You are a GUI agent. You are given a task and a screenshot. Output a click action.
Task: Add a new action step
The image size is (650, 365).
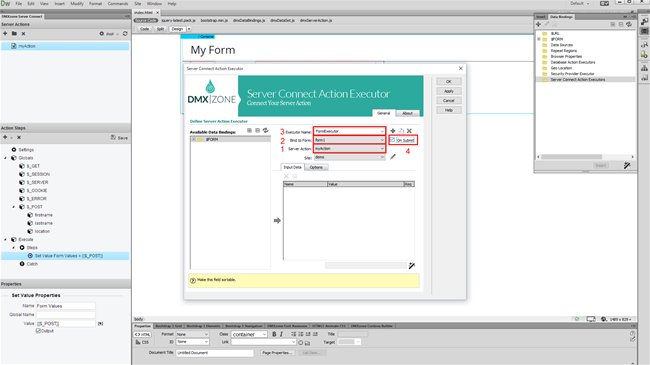pos(5,137)
